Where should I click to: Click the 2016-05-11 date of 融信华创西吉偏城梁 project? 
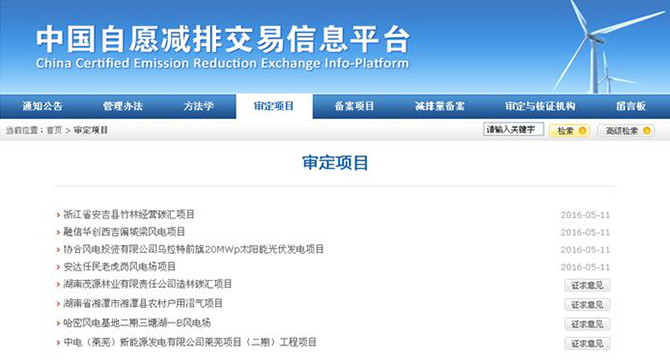click(585, 232)
